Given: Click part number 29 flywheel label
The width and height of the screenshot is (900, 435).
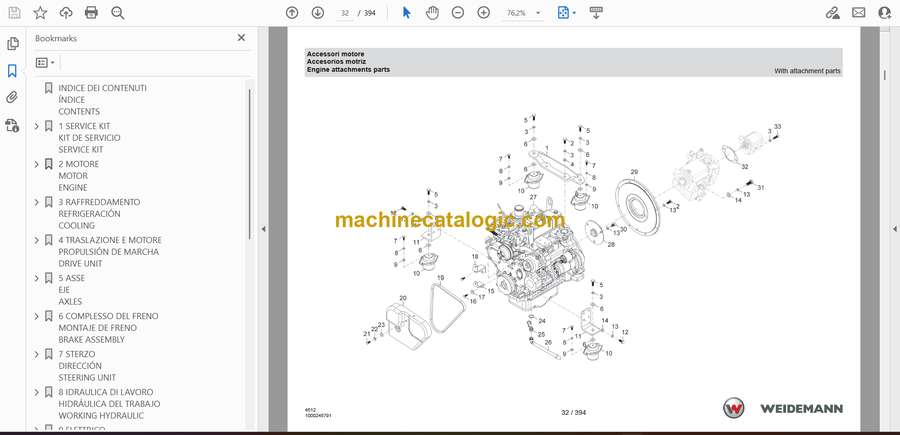Looking at the screenshot, I should [x=634, y=172].
